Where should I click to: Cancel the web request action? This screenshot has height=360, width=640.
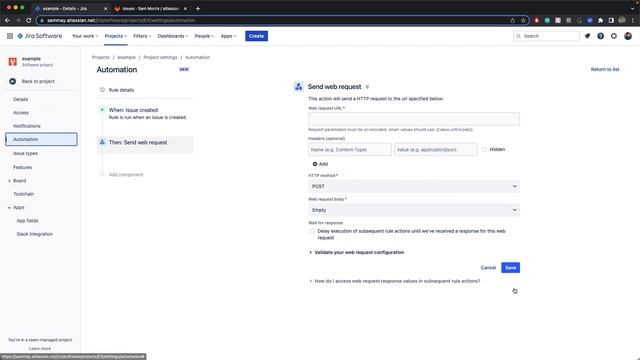(488, 268)
